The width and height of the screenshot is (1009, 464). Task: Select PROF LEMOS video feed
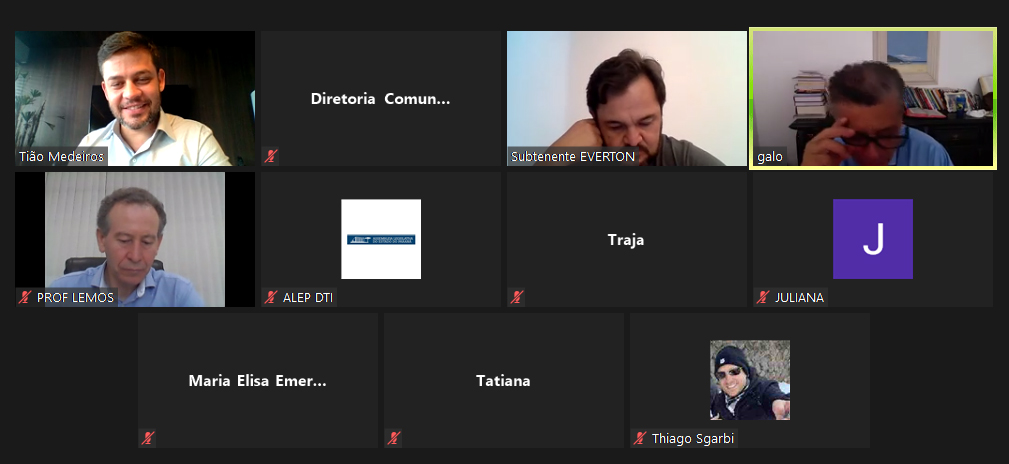click(x=135, y=239)
